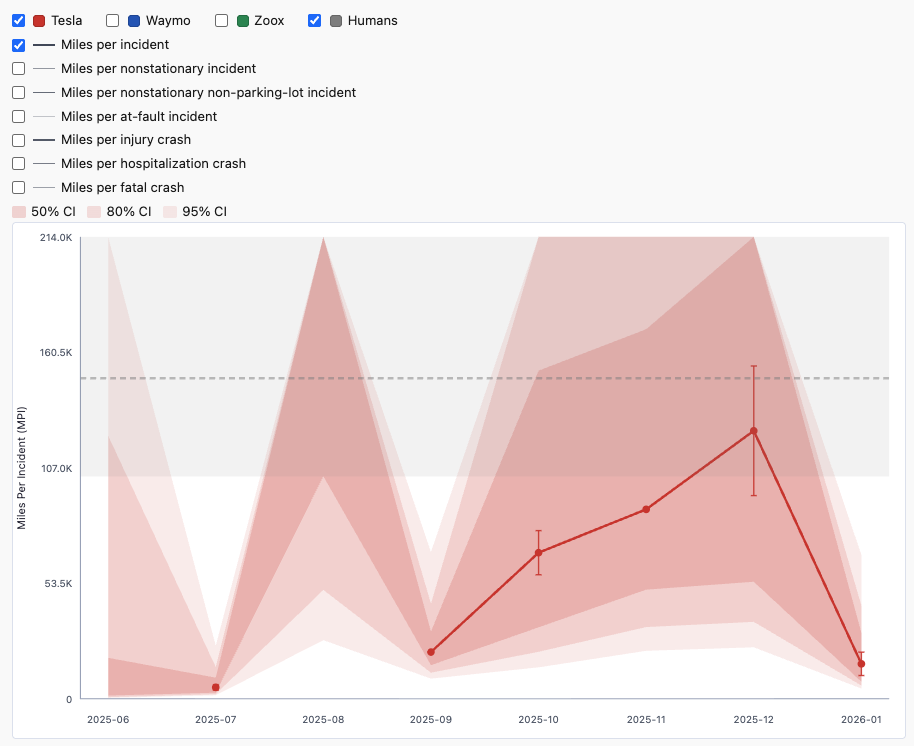The height and width of the screenshot is (746, 914).
Task: Click the 2025-07 Tesla data point
Action: [x=215, y=687]
